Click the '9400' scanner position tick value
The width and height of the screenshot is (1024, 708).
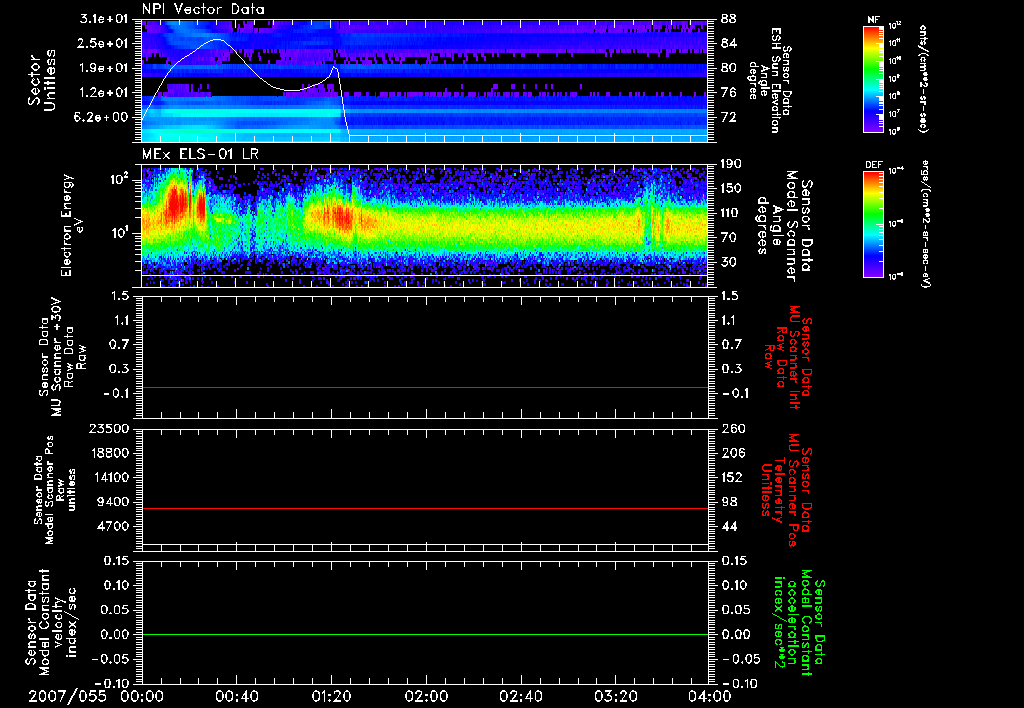pyautogui.click(x=112, y=502)
